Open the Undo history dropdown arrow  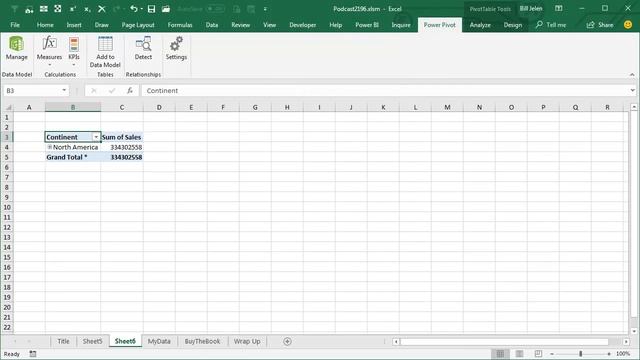141,9
